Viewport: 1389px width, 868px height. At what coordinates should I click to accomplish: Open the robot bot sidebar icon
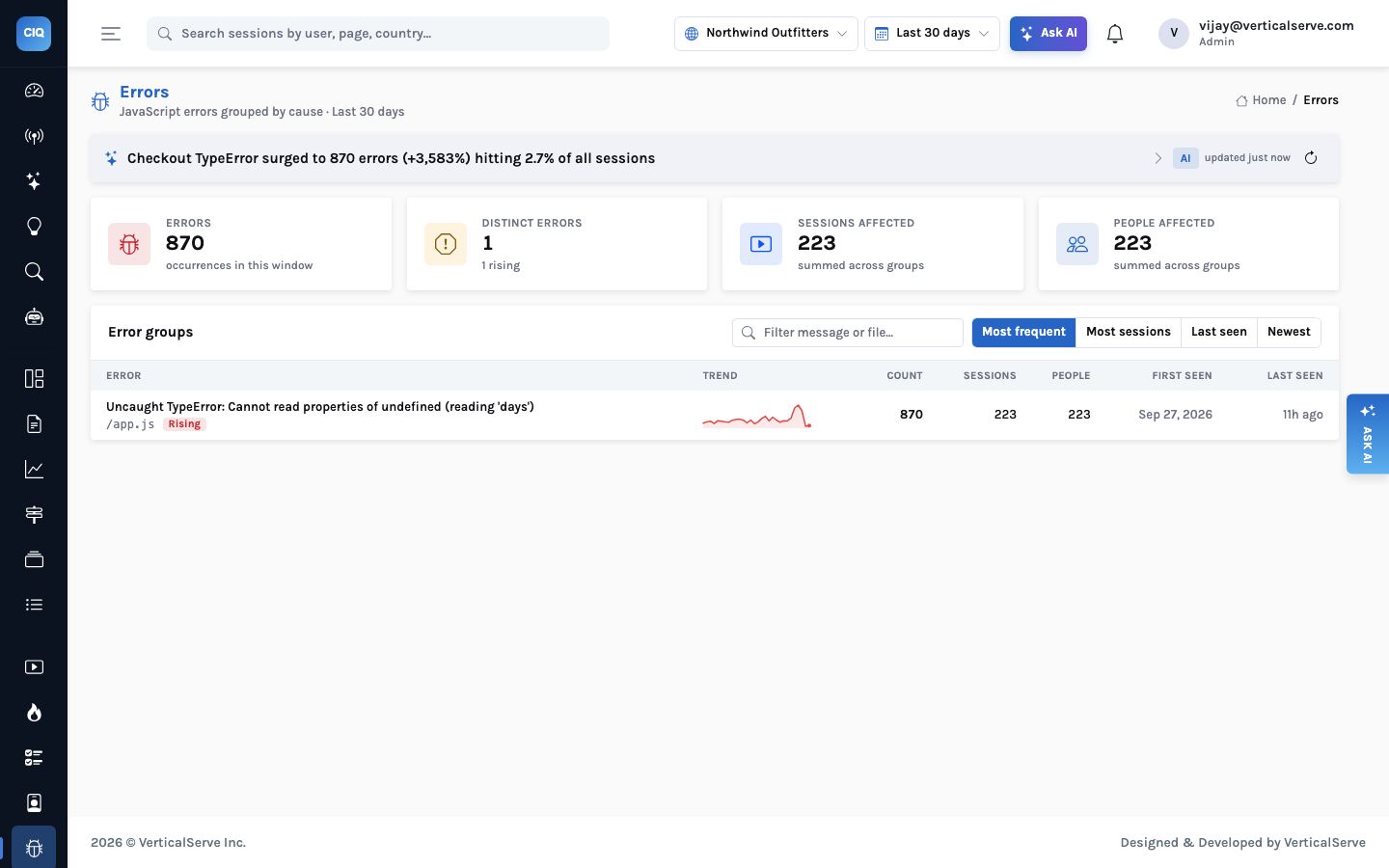pos(34,317)
